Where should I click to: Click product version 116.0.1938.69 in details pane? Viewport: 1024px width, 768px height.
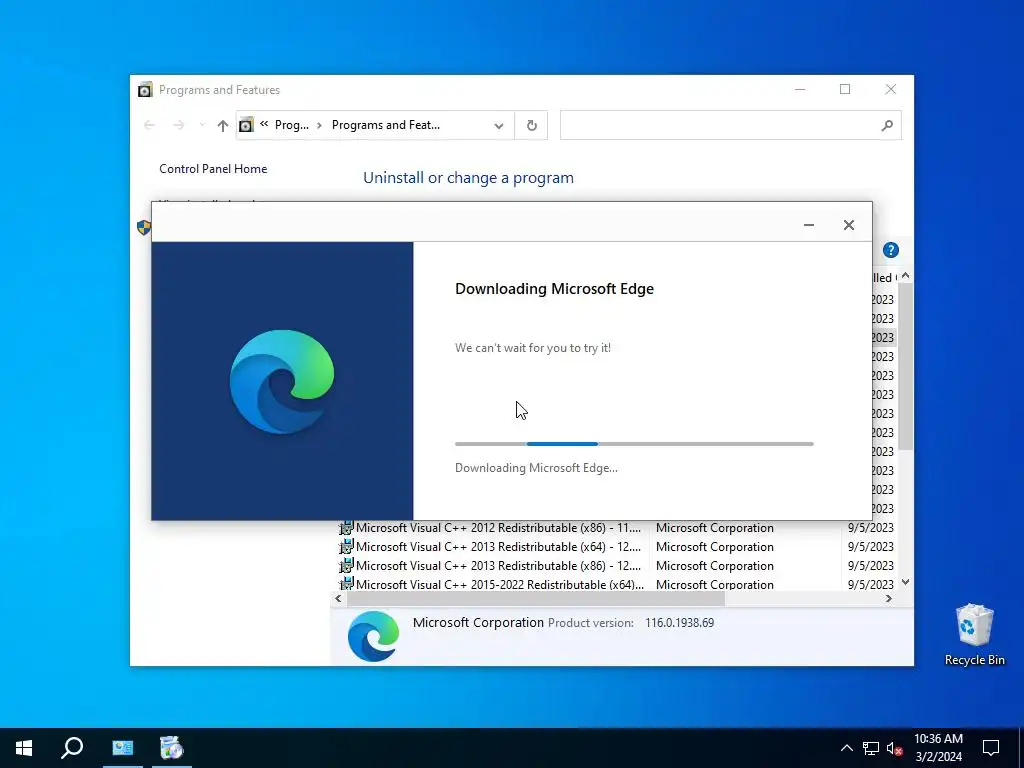[679, 623]
